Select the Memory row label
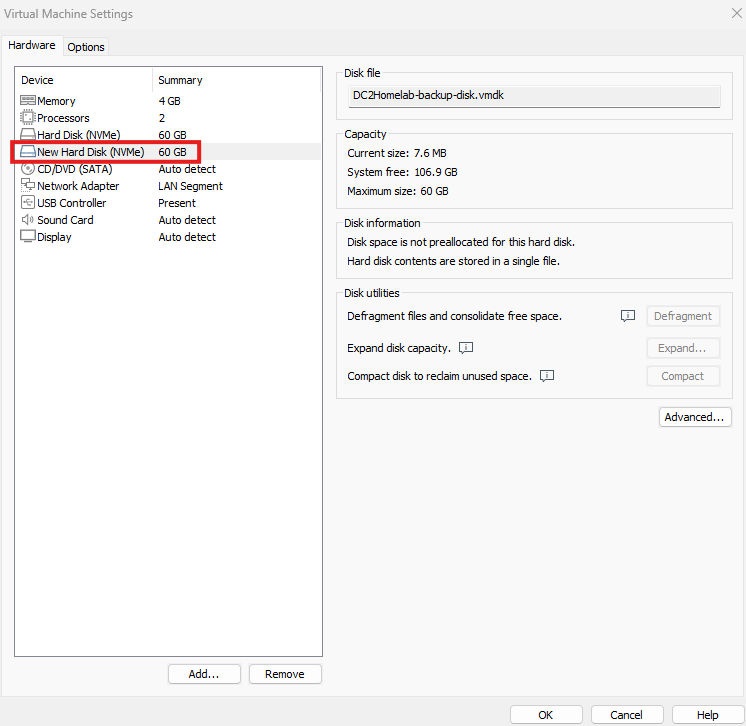 pos(56,101)
